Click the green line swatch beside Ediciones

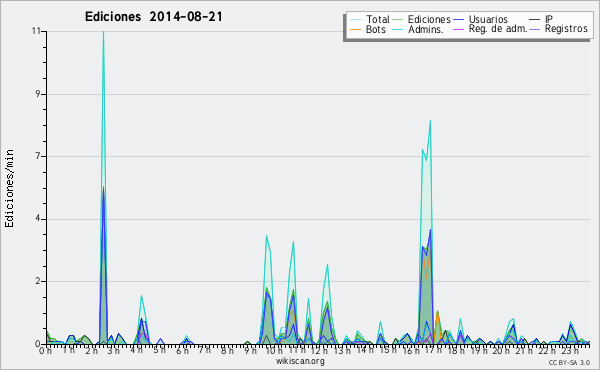398,20
